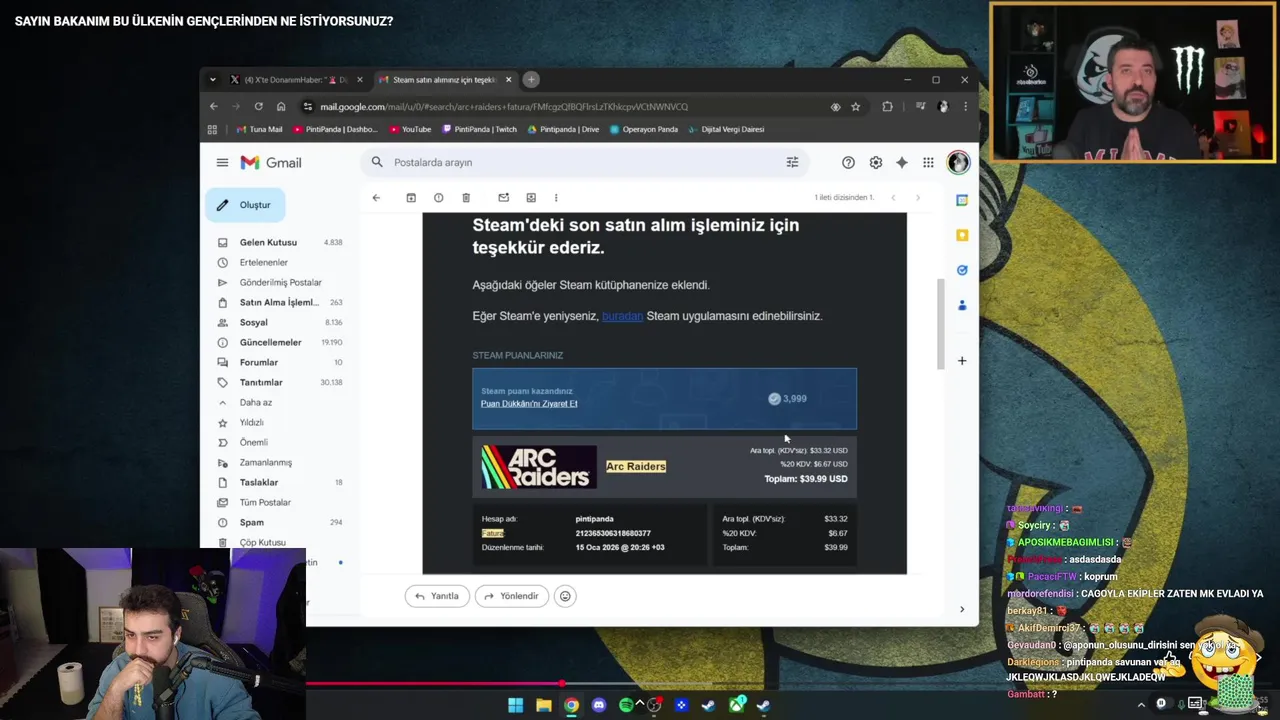
Task: Open Gmail main menu hamburger icon
Action: (222, 162)
